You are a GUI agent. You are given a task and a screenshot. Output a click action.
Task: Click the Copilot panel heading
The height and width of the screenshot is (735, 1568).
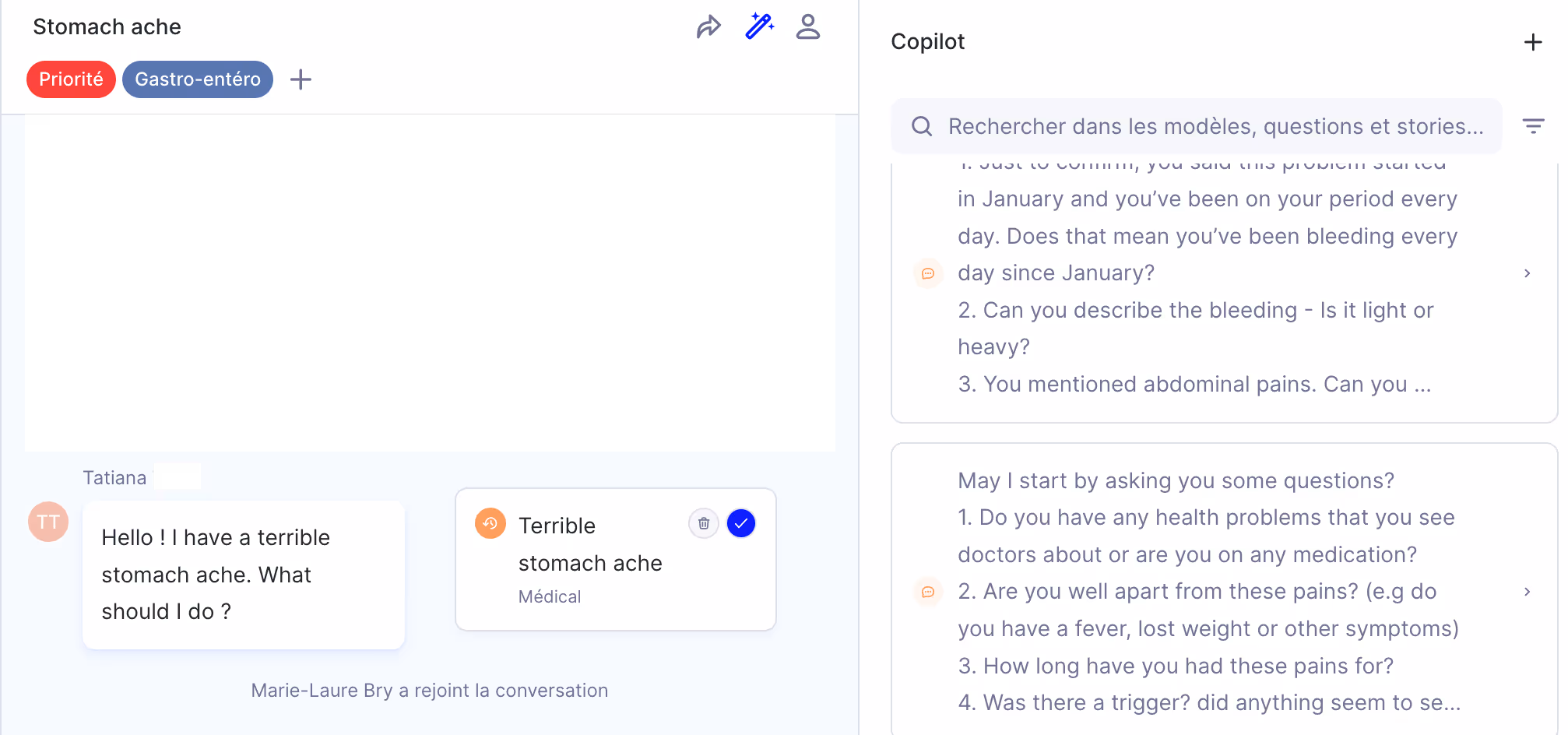tap(927, 41)
